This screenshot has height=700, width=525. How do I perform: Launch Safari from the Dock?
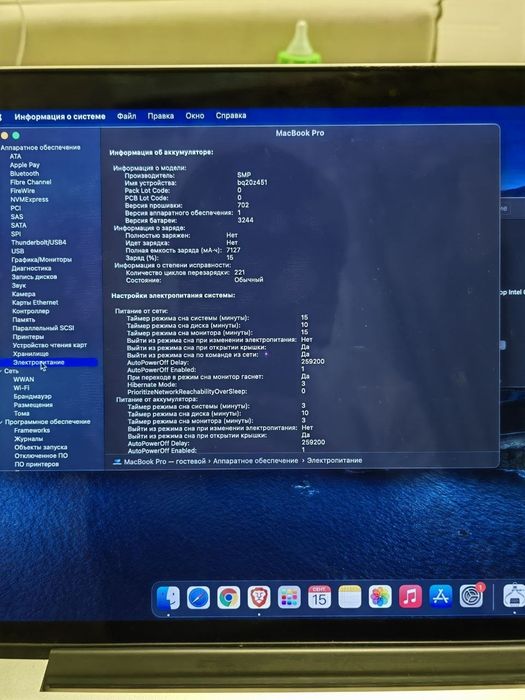tap(198, 597)
